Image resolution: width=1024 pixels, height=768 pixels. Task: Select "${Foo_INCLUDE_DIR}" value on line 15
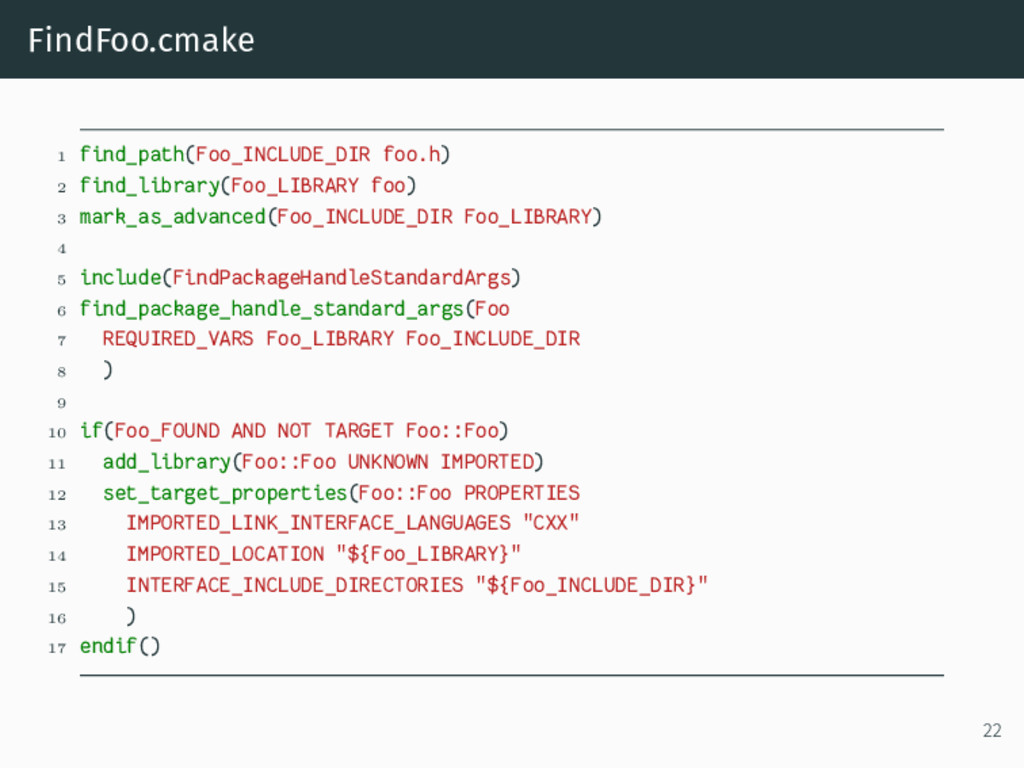coord(592,584)
